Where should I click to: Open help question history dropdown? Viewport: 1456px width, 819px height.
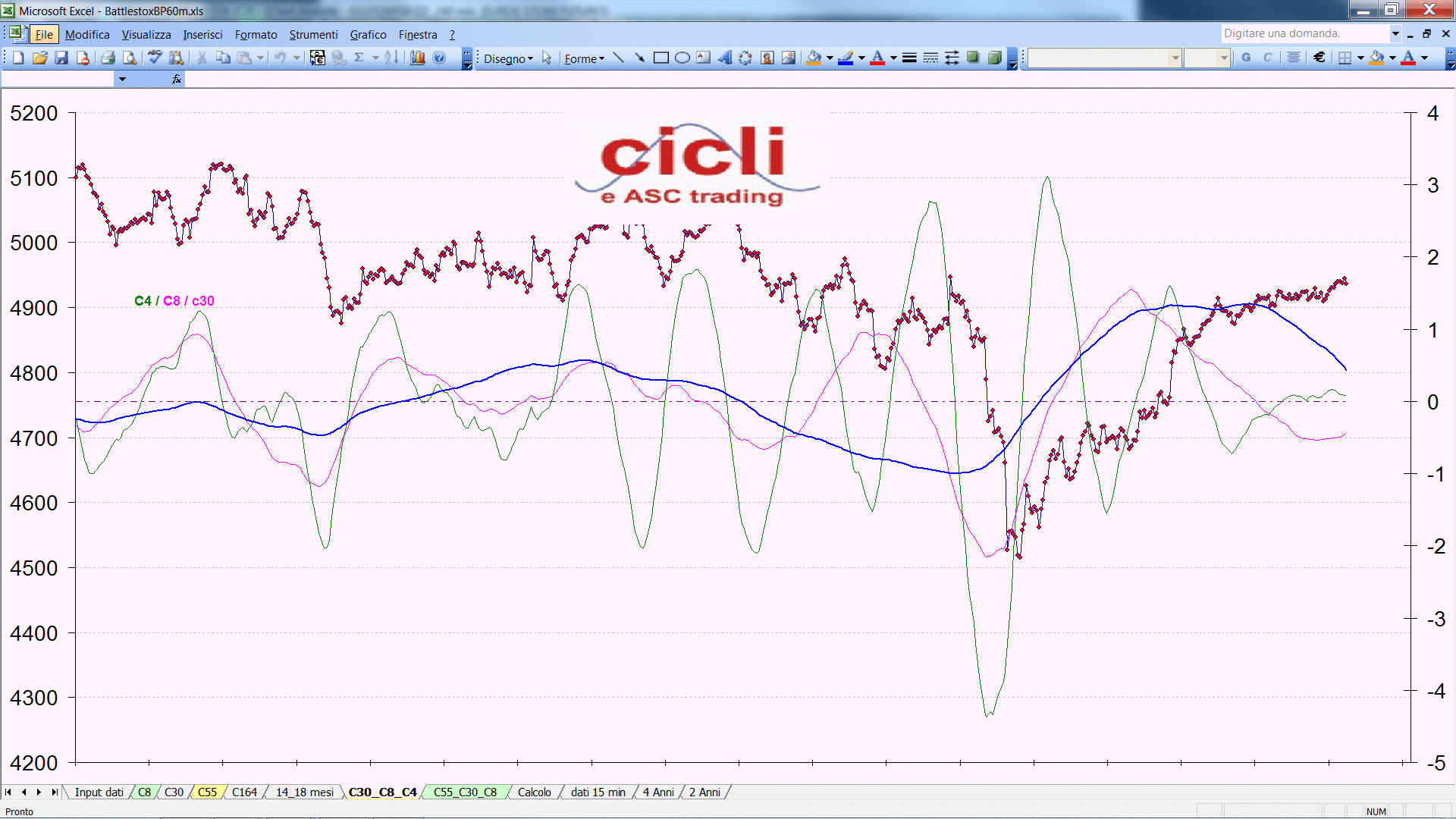pos(1395,33)
